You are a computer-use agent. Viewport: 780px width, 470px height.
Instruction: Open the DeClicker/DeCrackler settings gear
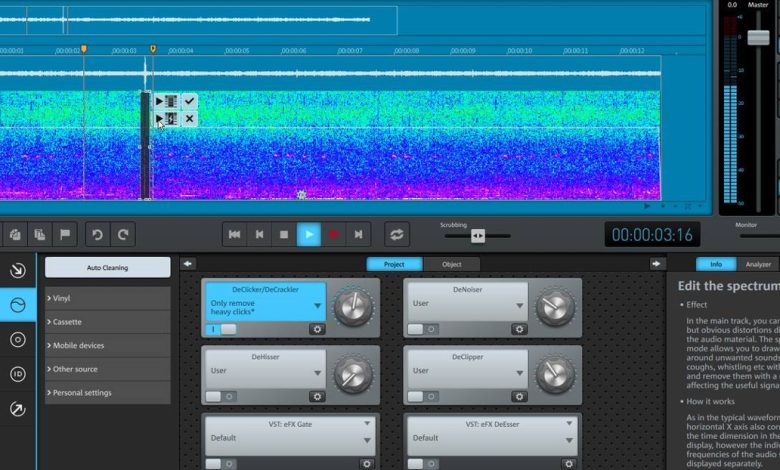click(x=317, y=329)
